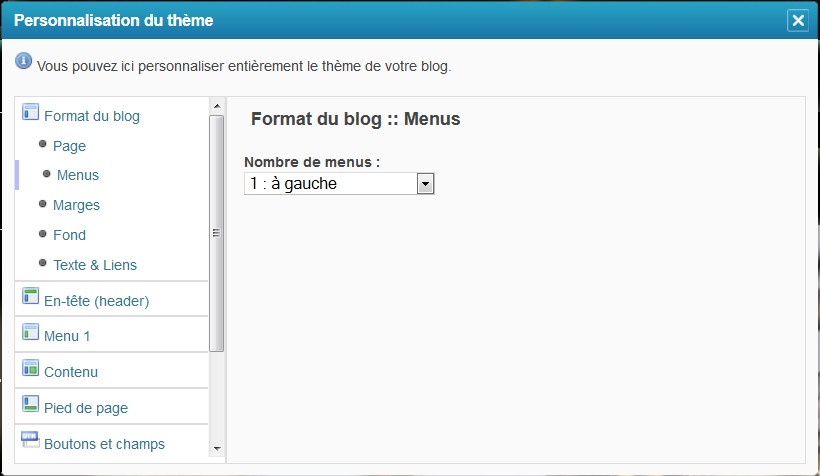Click the Menu 1 section icon
The height and width of the screenshot is (476, 820).
click(30, 332)
